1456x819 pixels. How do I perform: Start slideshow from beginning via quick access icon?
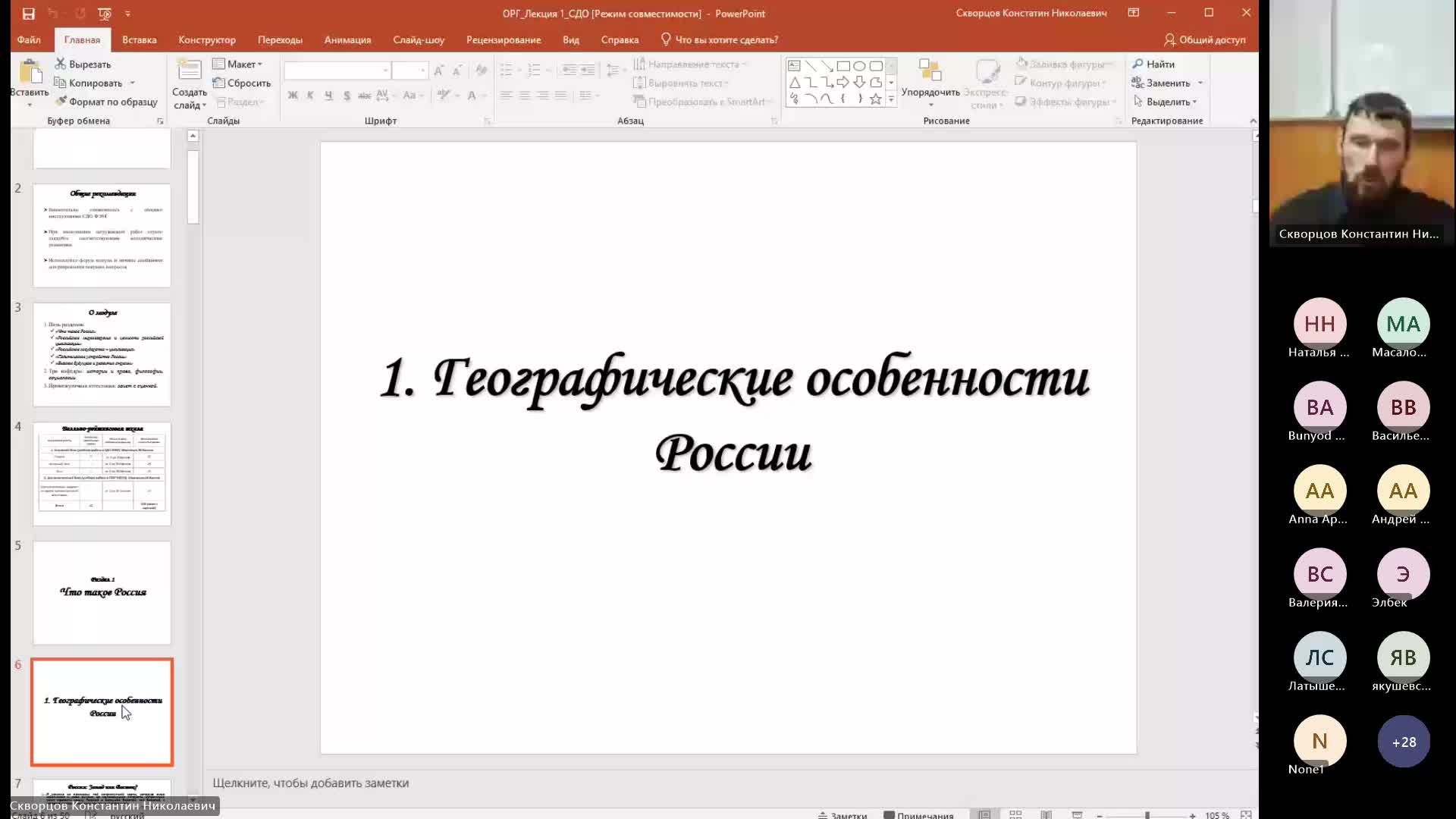pyautogui.click(x=105, y=14)
